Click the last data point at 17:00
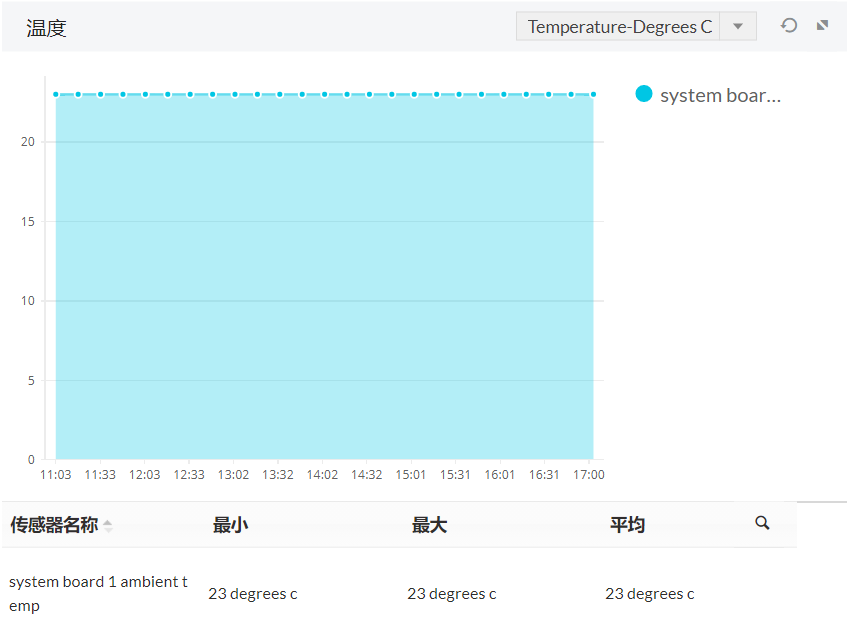 [593, 94]
